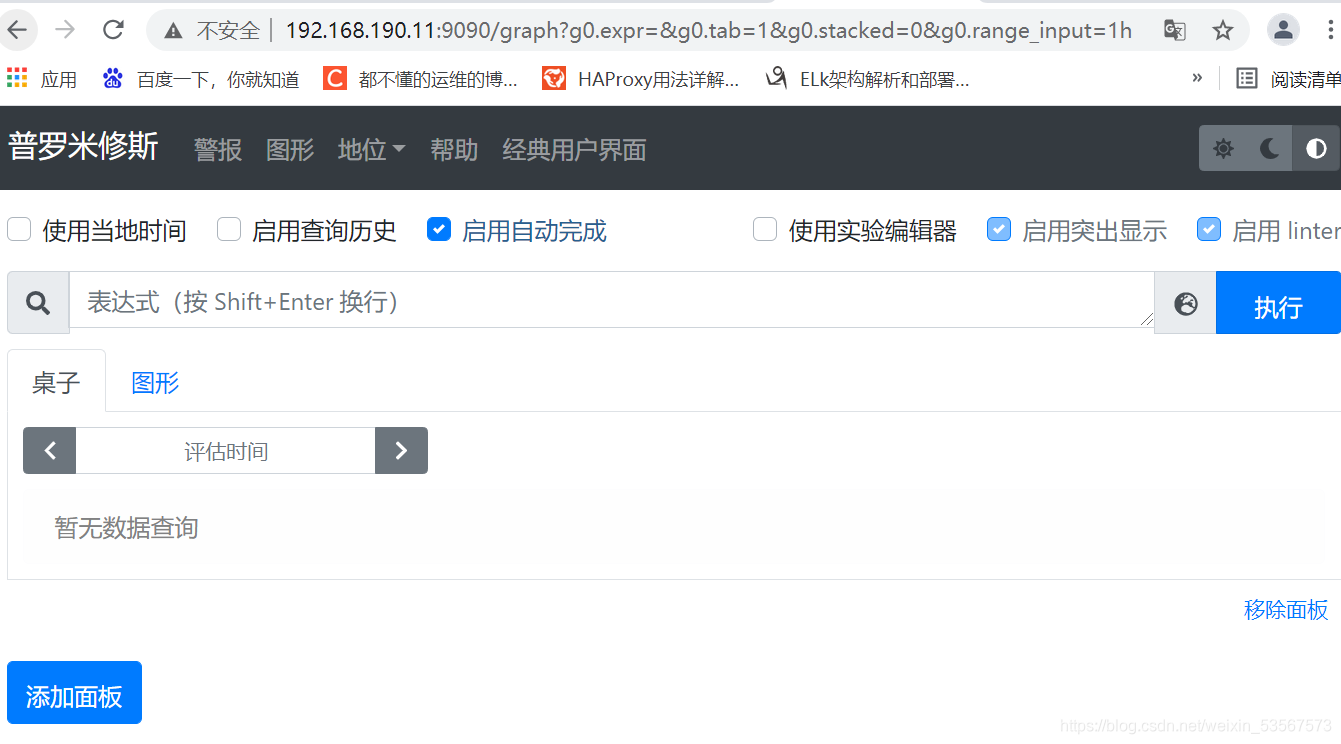Enable 使用当地时间 checkbox

pos(19,229)
